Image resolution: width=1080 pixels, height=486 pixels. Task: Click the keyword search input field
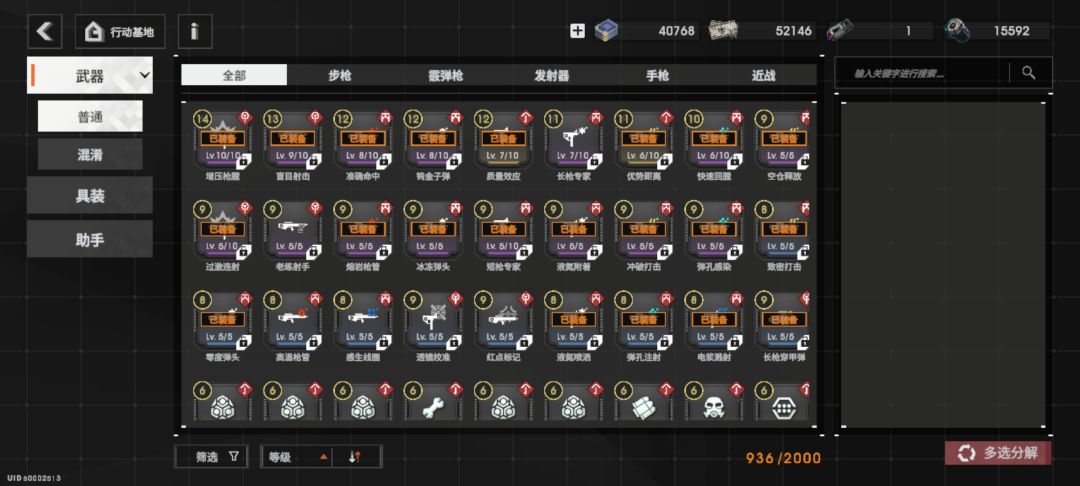pyautogui.click(x=923, y=73)
